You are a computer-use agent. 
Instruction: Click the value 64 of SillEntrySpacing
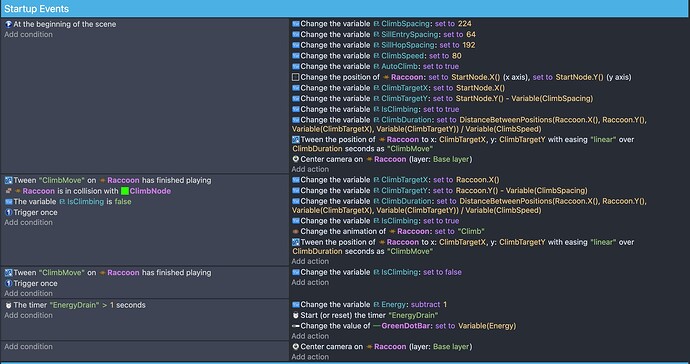tap(471, 34)
